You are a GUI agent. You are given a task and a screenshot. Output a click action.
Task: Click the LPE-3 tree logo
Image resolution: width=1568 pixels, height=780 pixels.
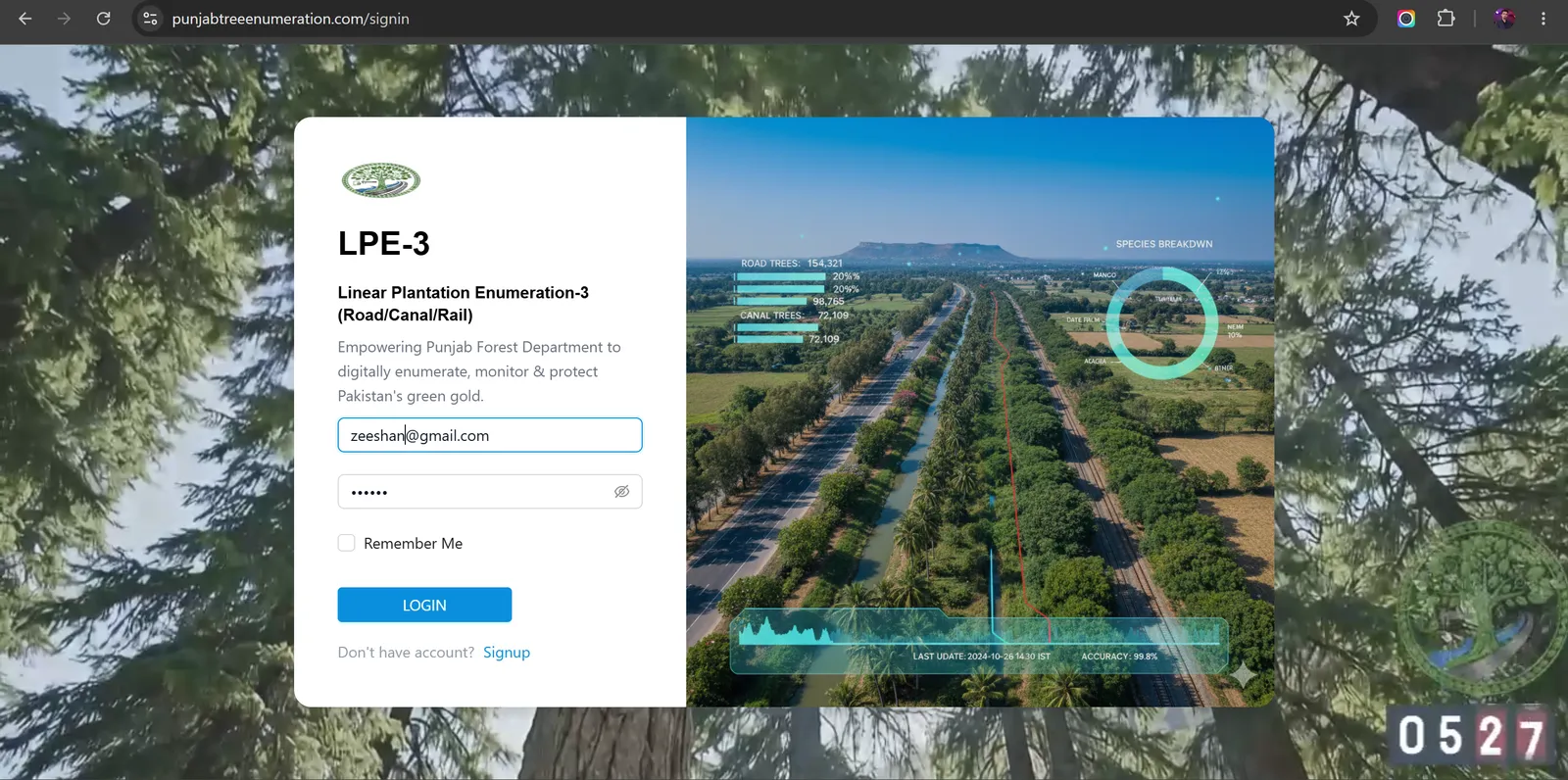[x=381, y=180]
